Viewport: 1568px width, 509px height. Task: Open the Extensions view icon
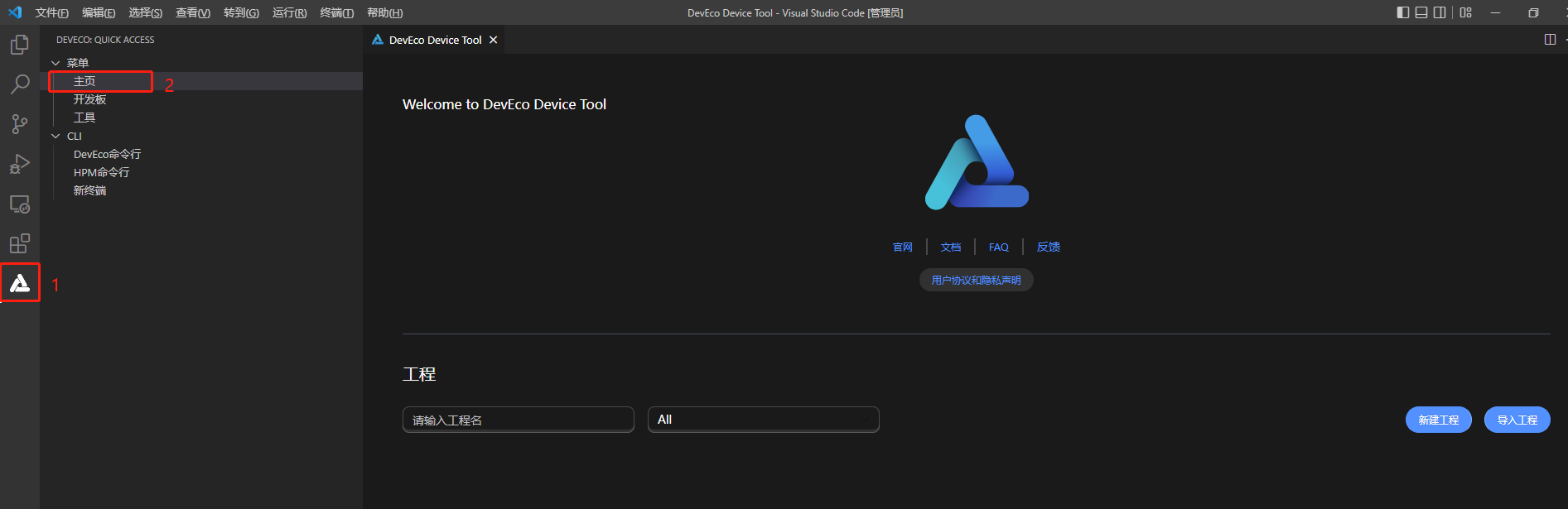click(20, 243)
